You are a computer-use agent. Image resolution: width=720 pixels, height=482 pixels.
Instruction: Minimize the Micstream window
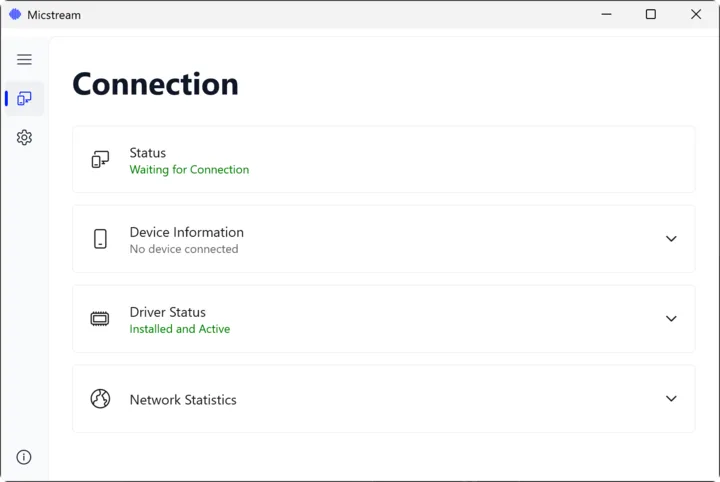(x=606, y=14)
